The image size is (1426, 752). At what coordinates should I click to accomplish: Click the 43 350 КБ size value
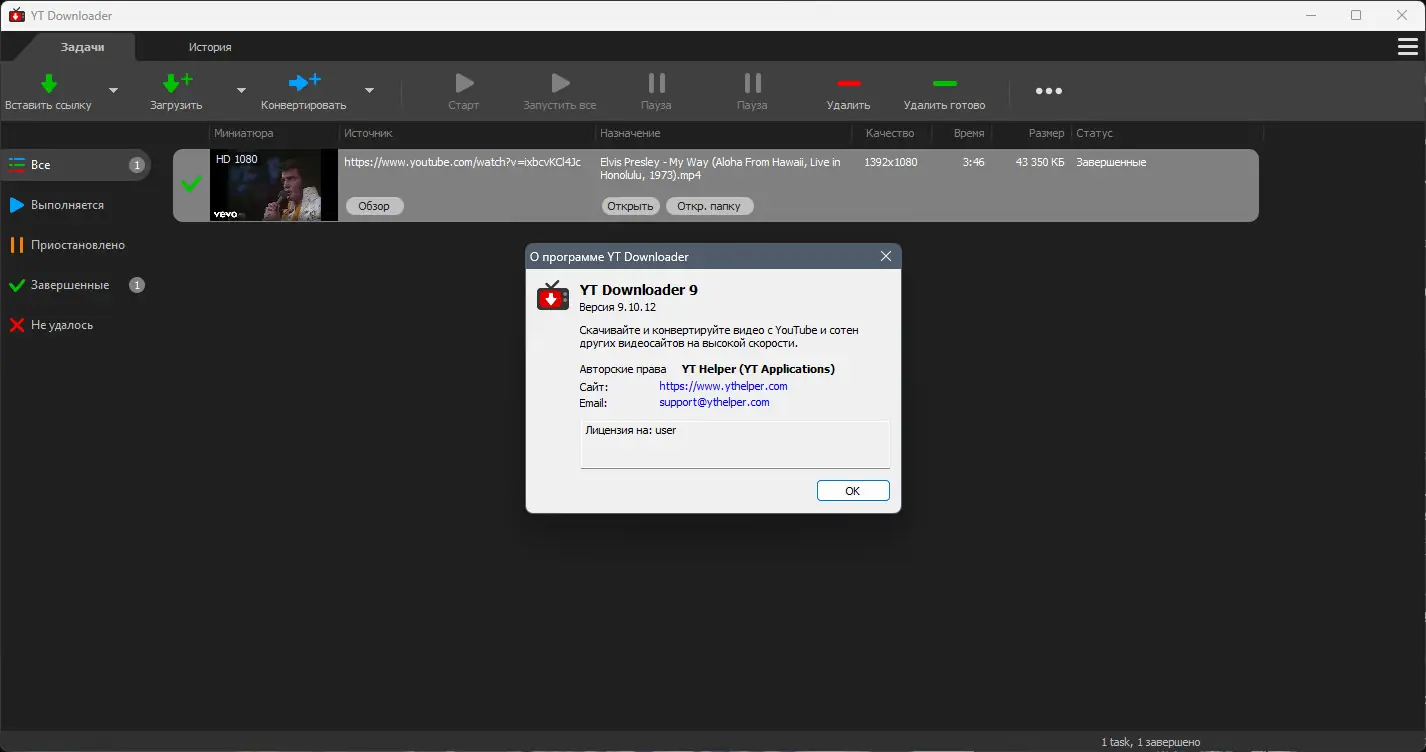tap(1040, 162)
